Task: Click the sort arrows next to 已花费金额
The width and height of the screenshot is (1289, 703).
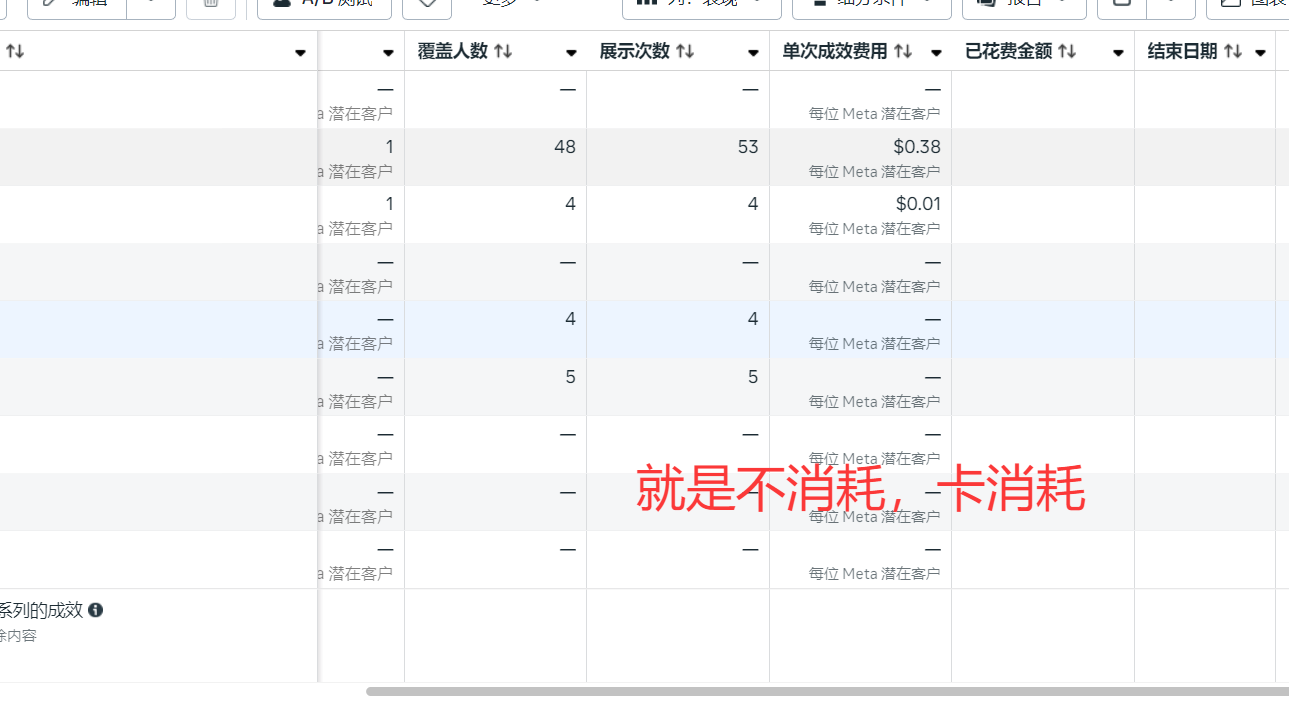Action: (x=1067, y=52)
